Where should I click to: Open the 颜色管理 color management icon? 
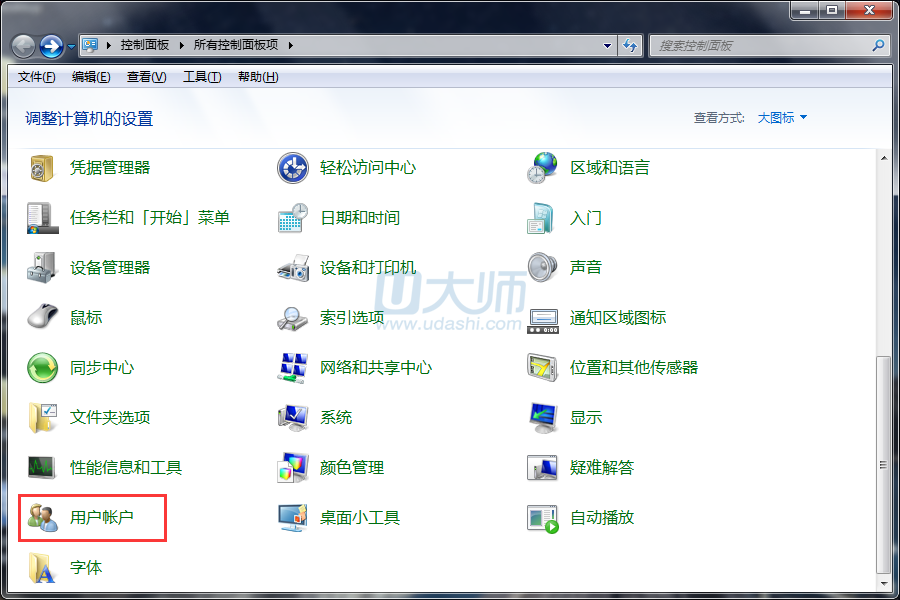(292, 468)
